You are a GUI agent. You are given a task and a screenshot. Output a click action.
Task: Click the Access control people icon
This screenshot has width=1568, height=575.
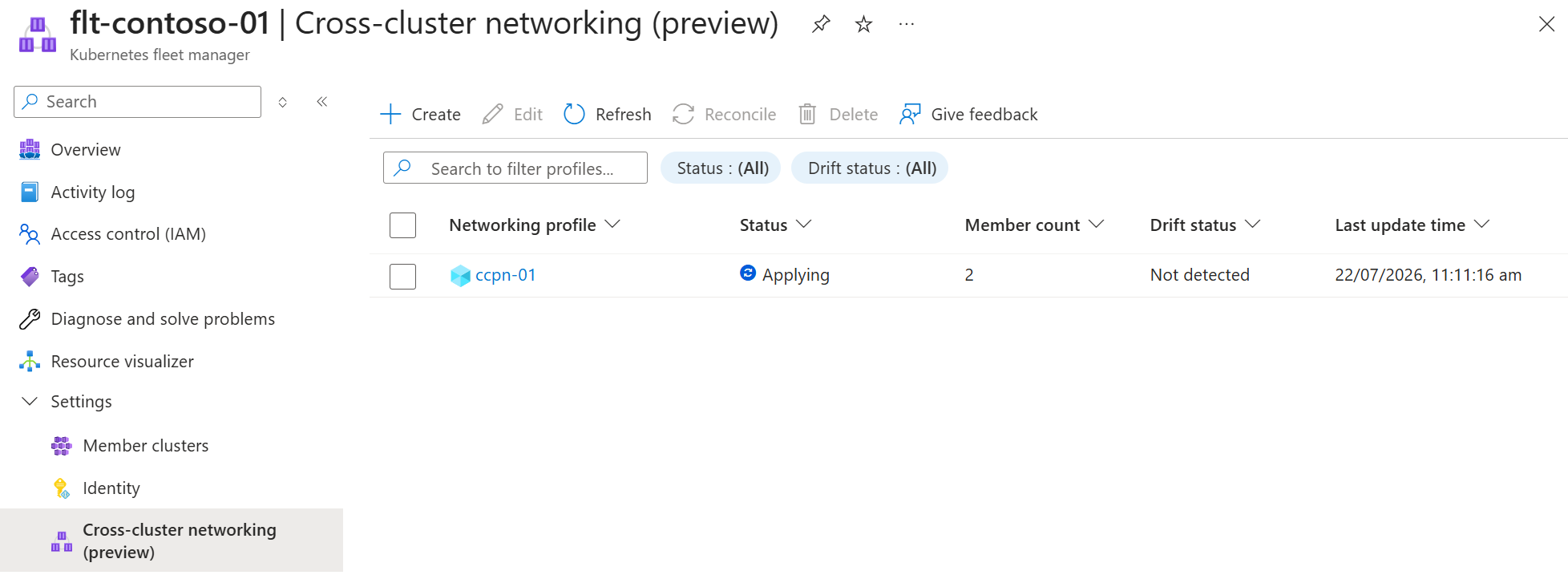coord(30,234)
